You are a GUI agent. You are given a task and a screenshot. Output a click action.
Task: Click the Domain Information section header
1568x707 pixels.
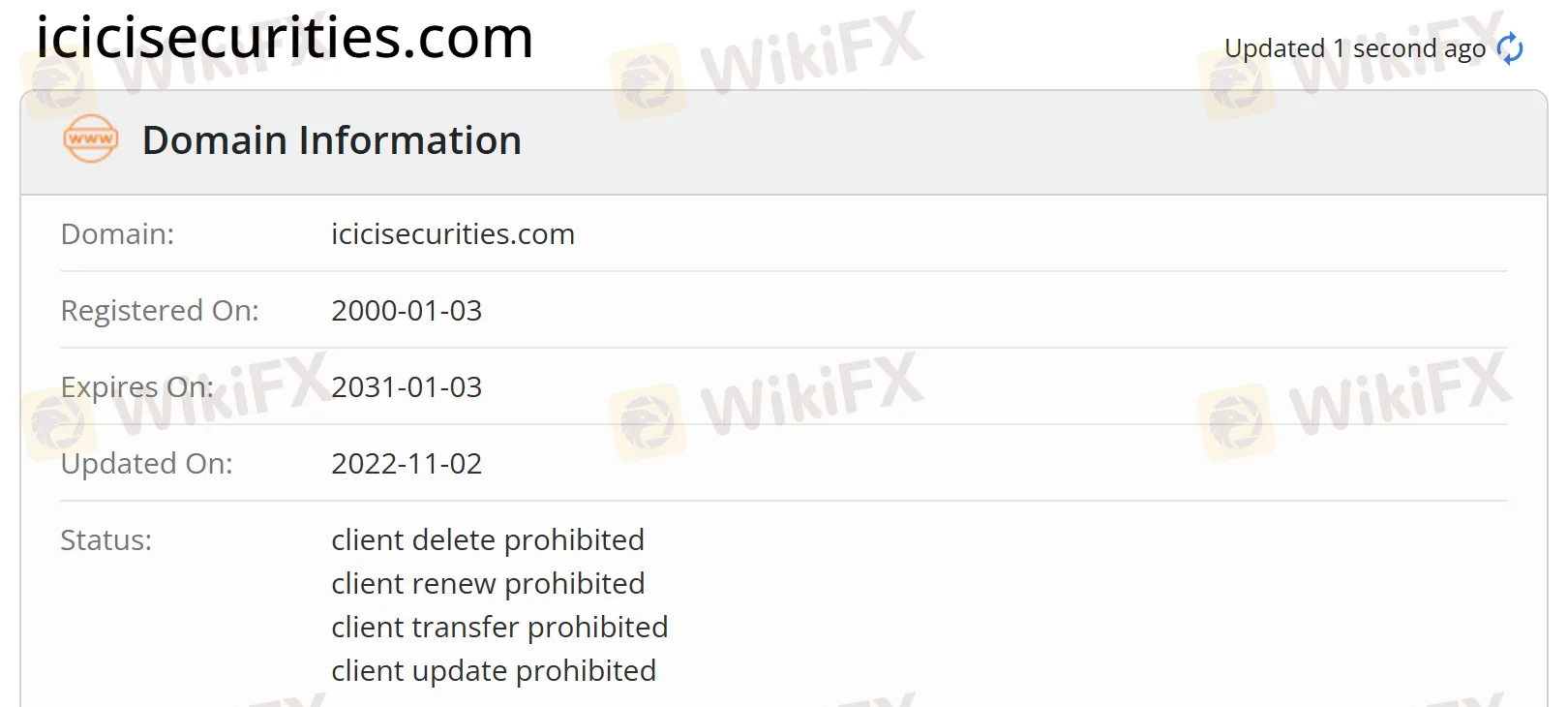pos(331,140)
